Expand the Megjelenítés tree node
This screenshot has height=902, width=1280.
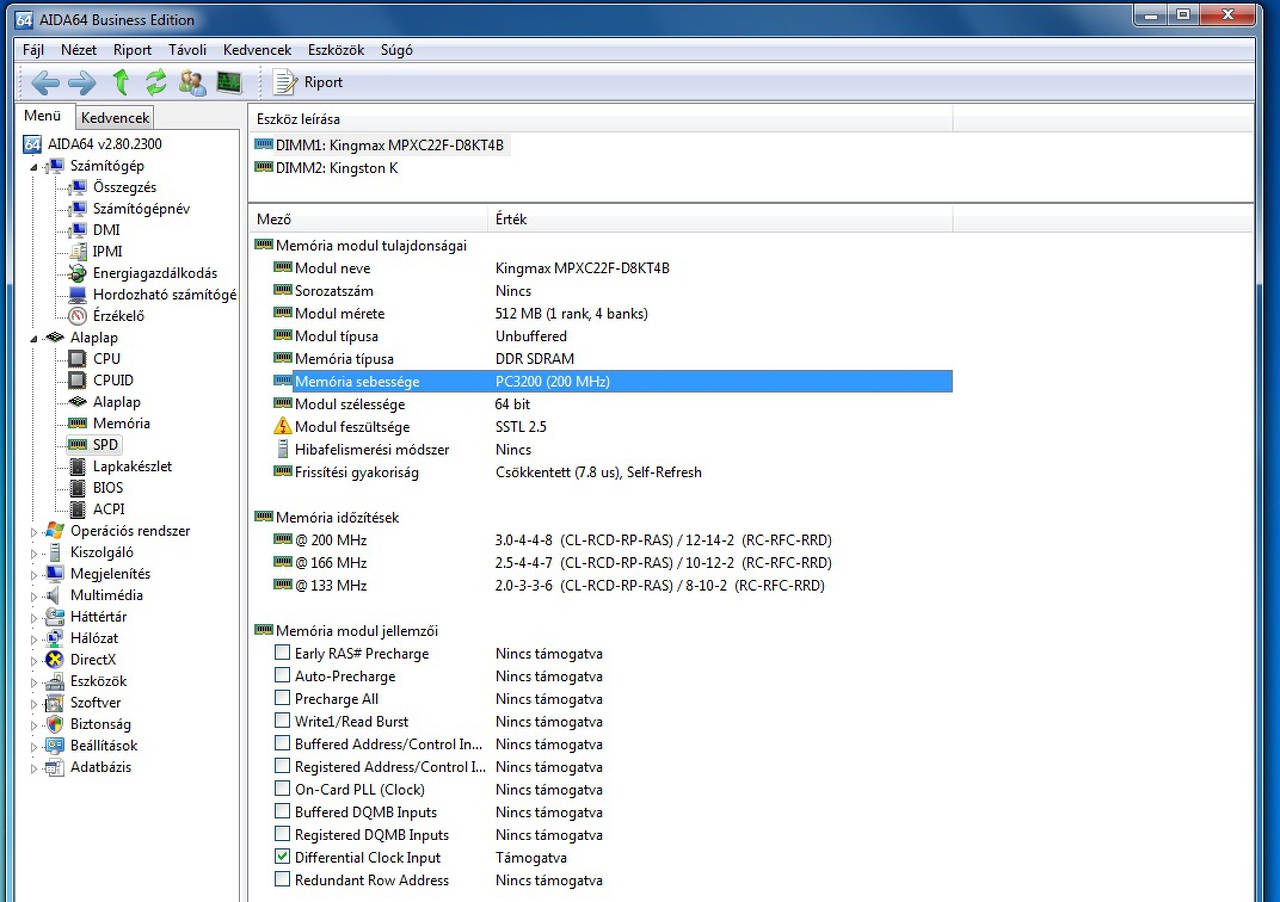click(x=34, y=575)
